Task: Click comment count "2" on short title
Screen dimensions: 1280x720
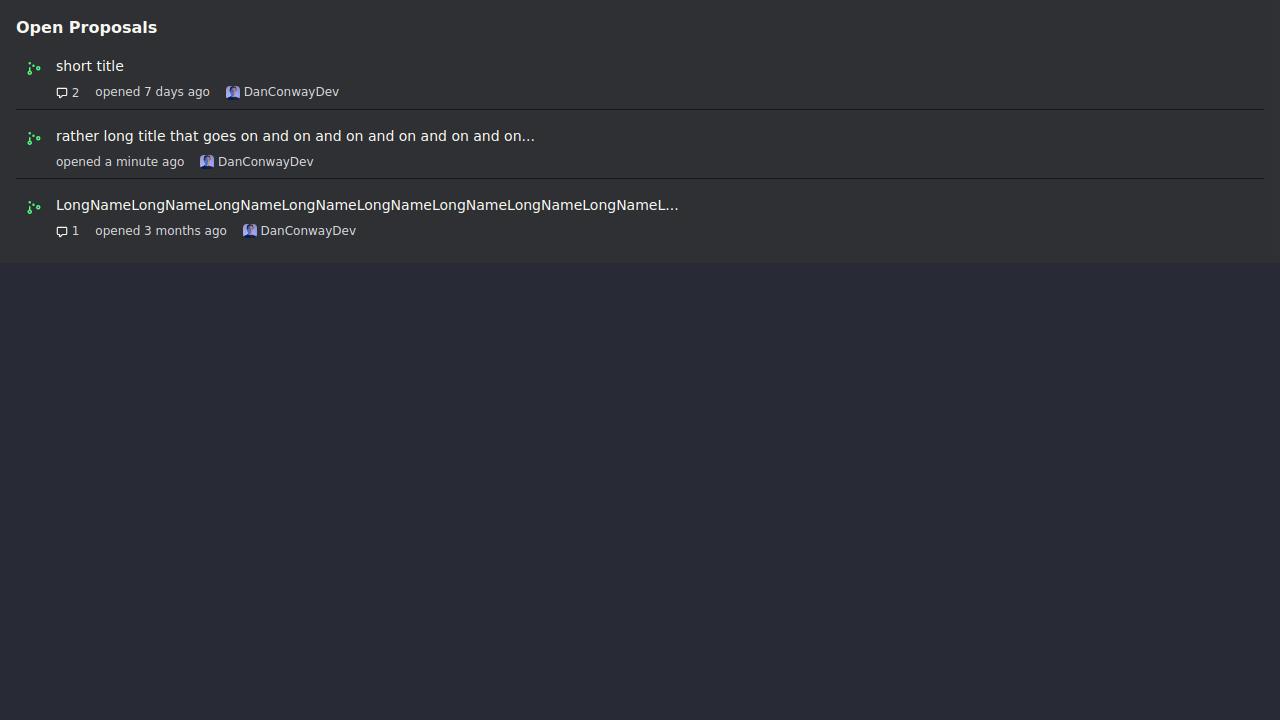Action: [75, 93]
